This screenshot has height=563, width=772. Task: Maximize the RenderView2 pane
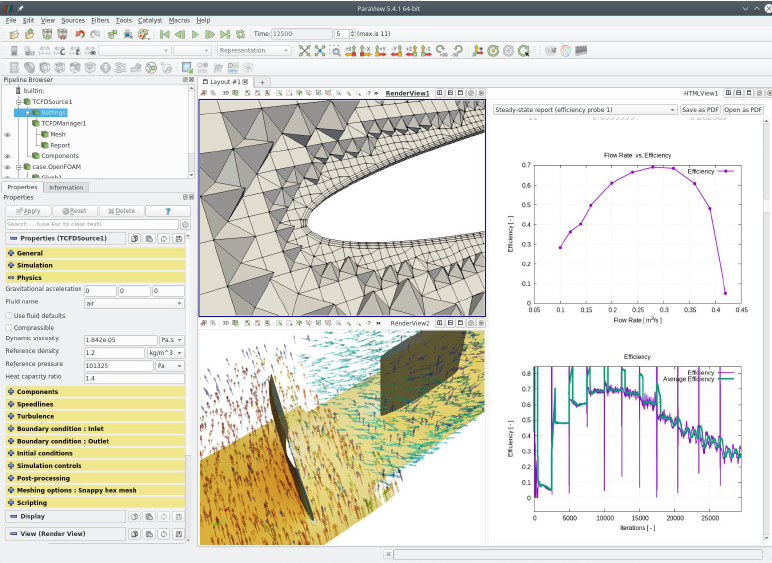(x=460, y=323)
